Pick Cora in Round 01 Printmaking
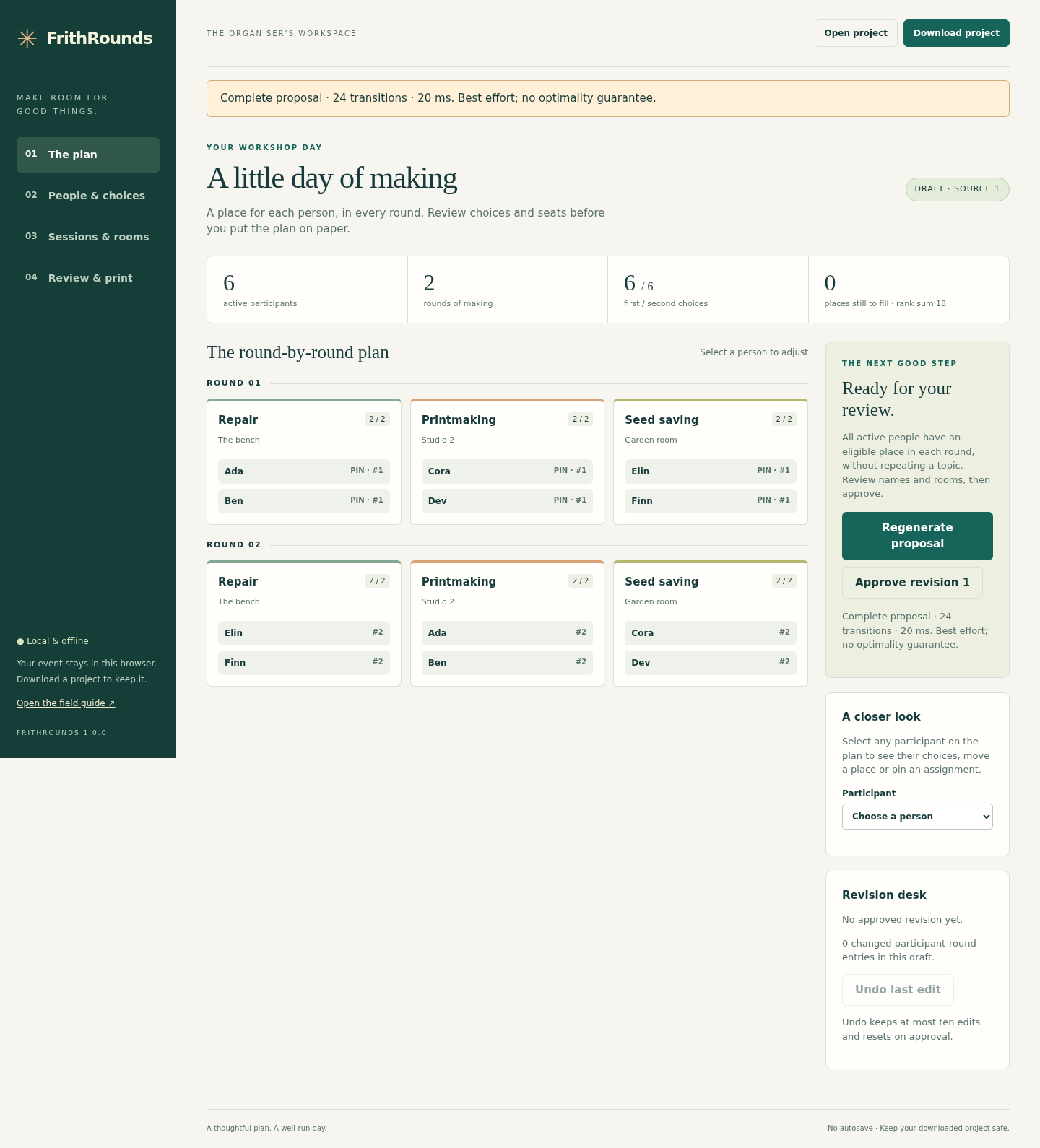Screen dimensions: 1040x1148 (507, 471)
